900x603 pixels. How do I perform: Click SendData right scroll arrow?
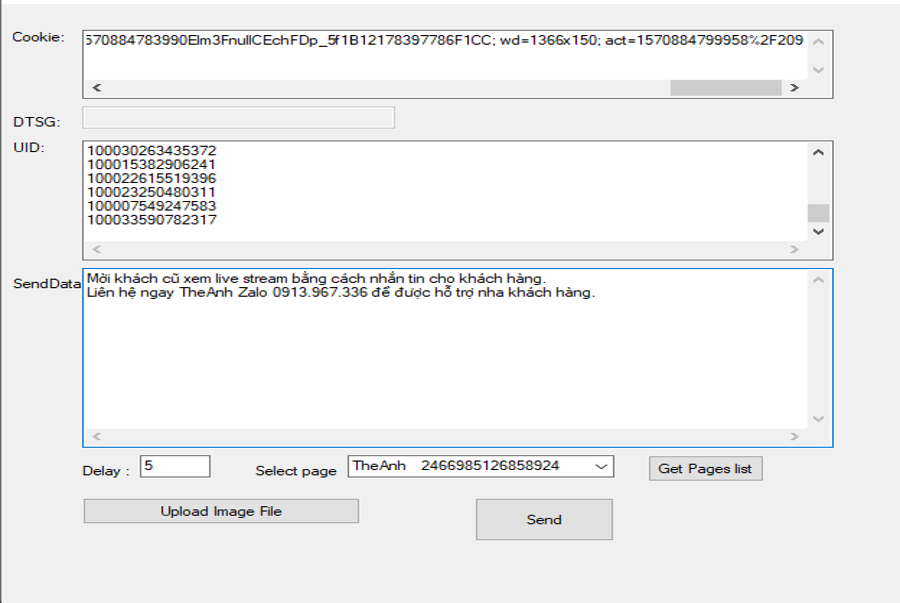[x=794, y=437]
